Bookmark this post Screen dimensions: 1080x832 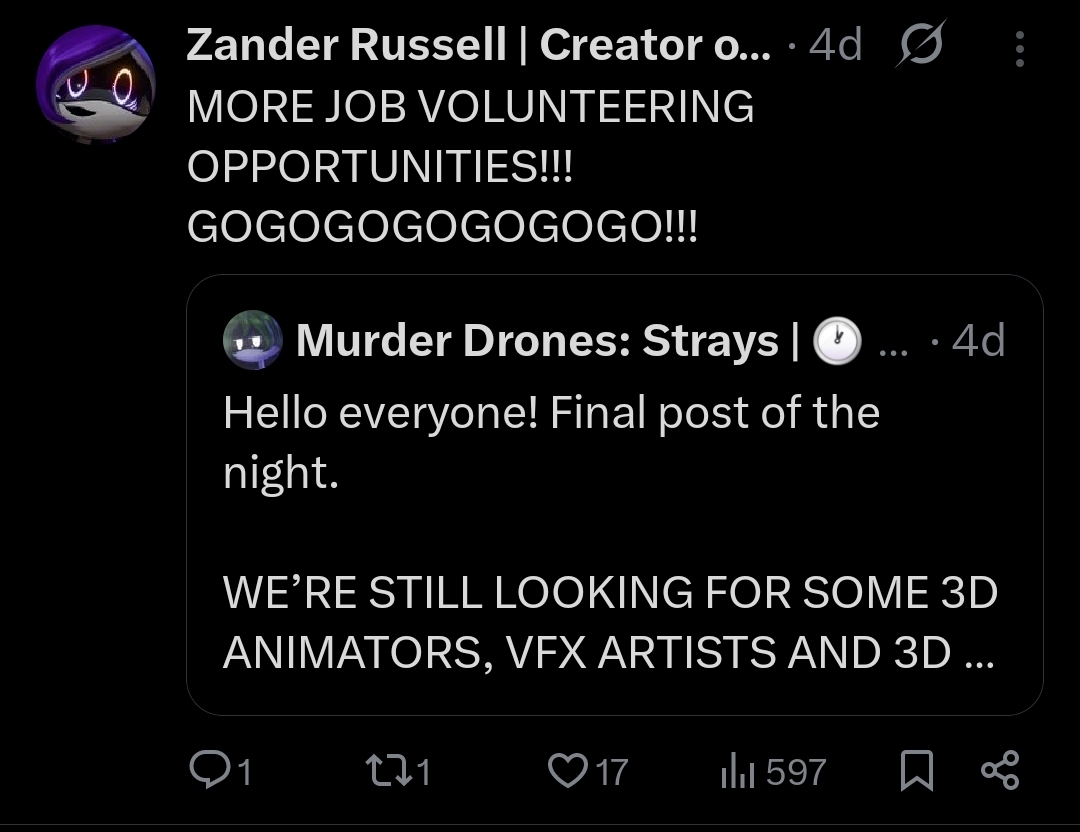914,771
